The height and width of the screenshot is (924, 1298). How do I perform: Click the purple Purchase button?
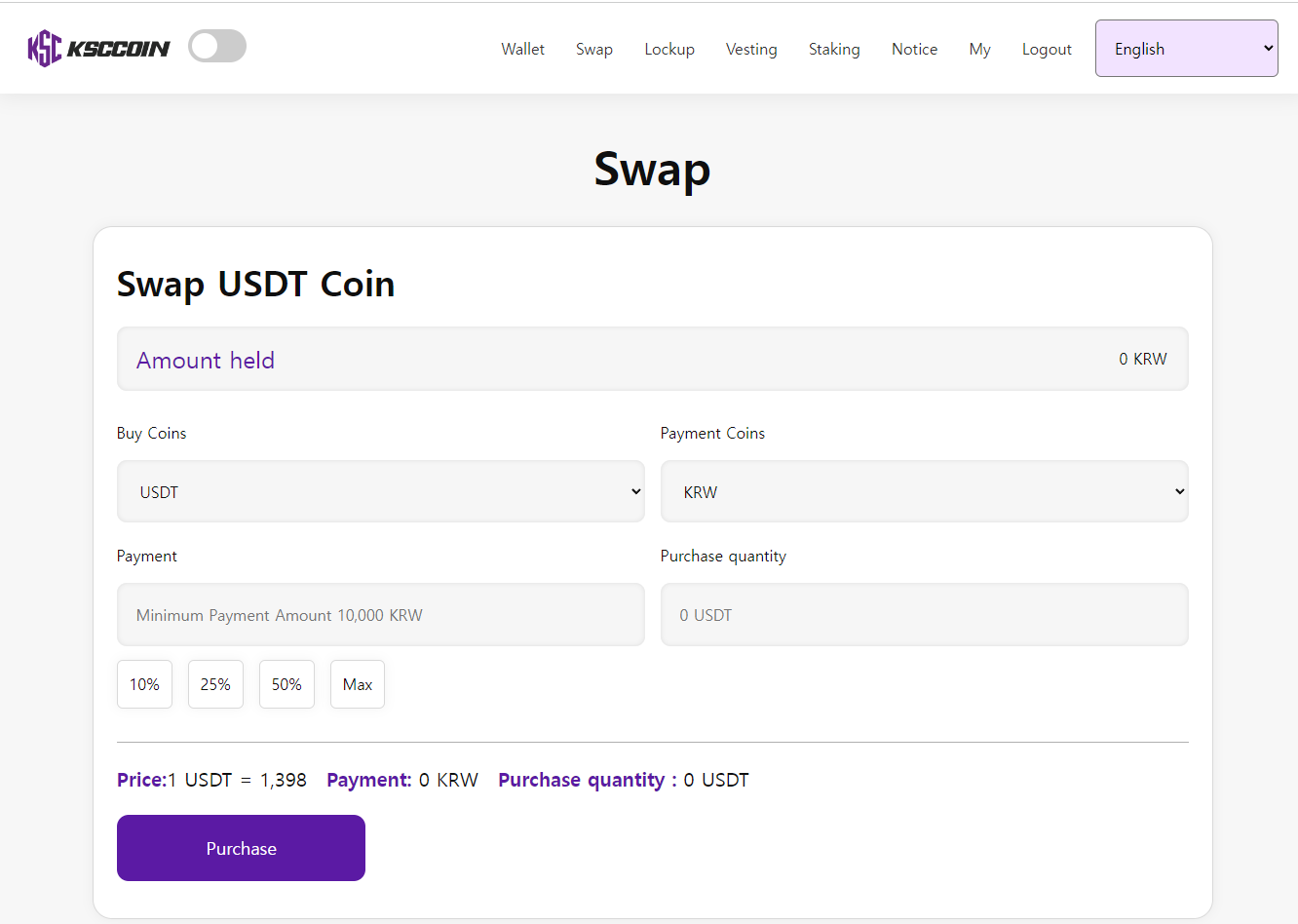click(x=241, y=848)
